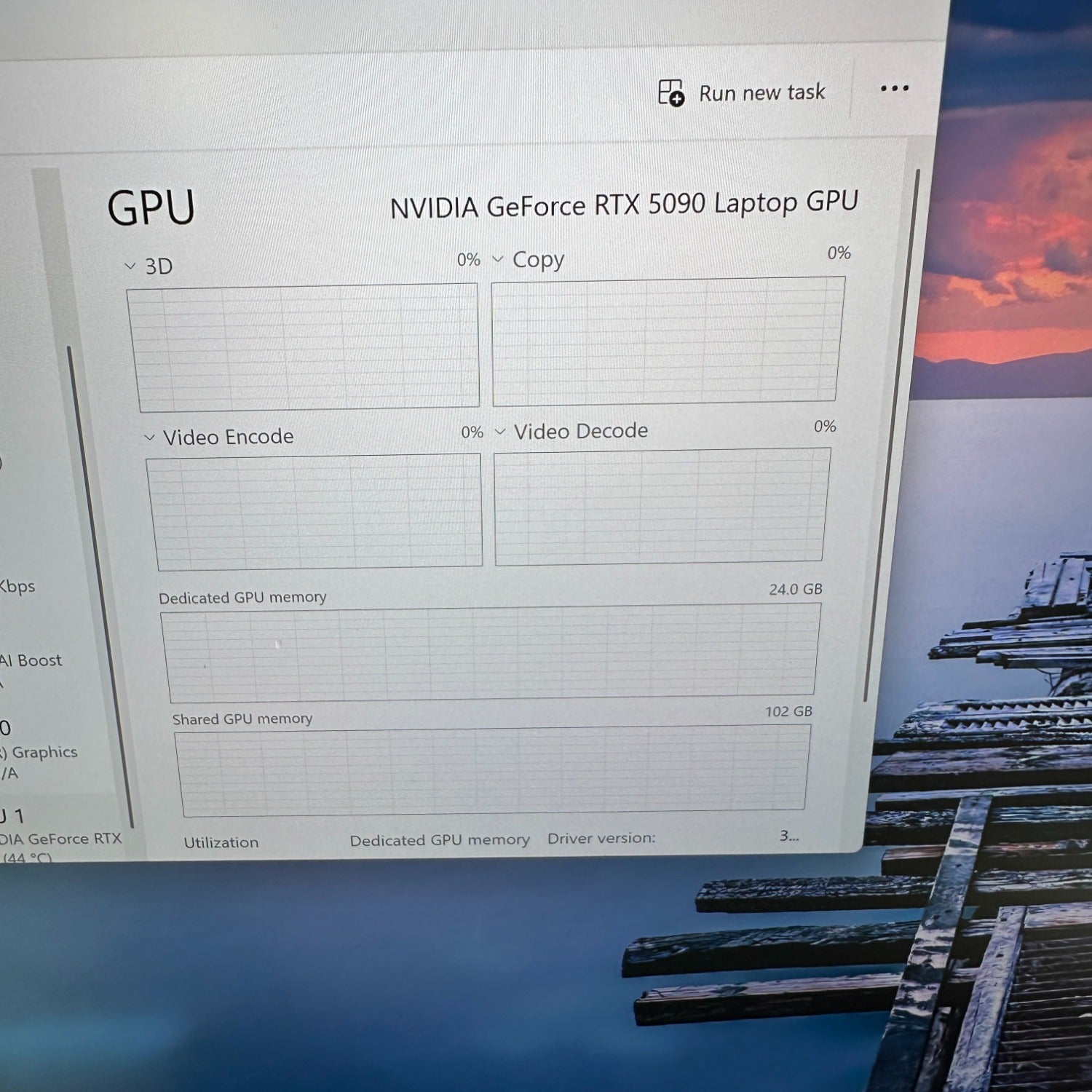Click the '24.0 GB' dedicated memory maximum

pyautogui.click(x=795, y=589)
